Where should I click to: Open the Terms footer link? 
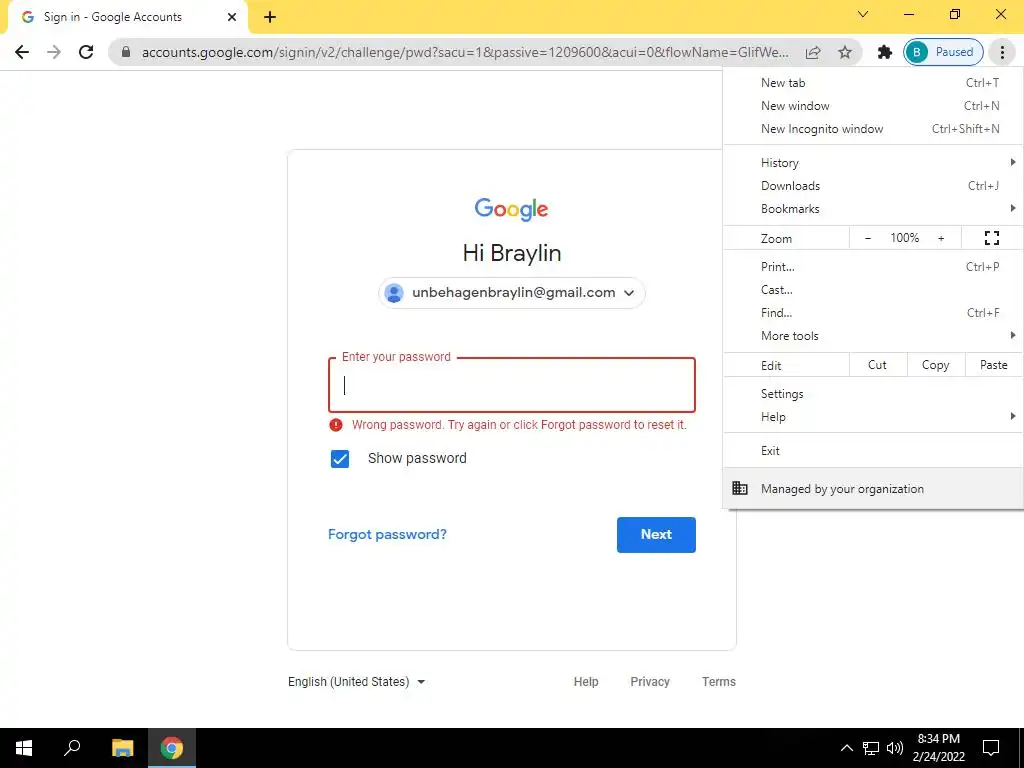tap(719, 682)
